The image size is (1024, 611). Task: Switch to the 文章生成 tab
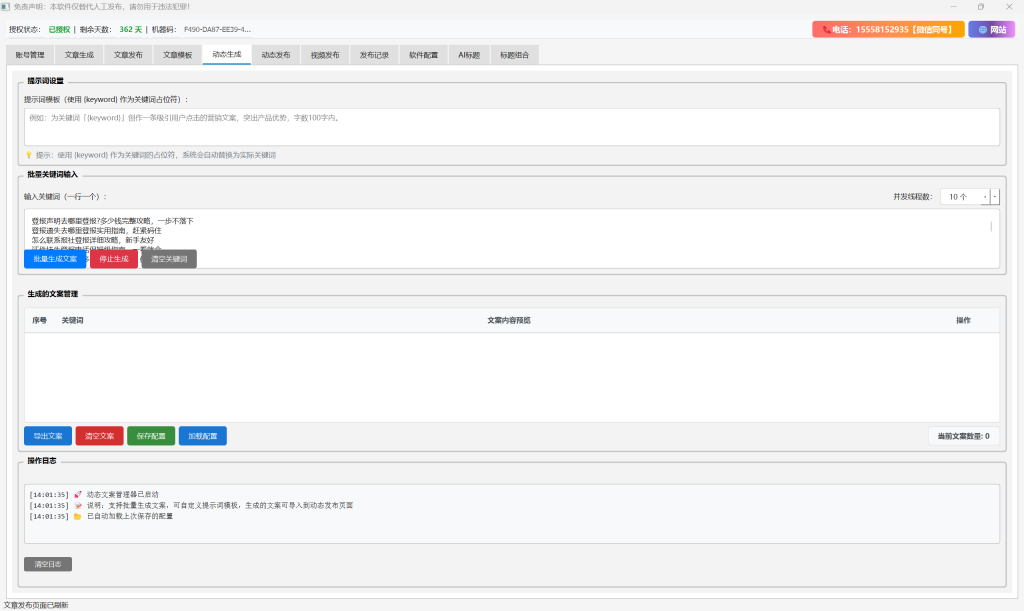click(79, 55)
